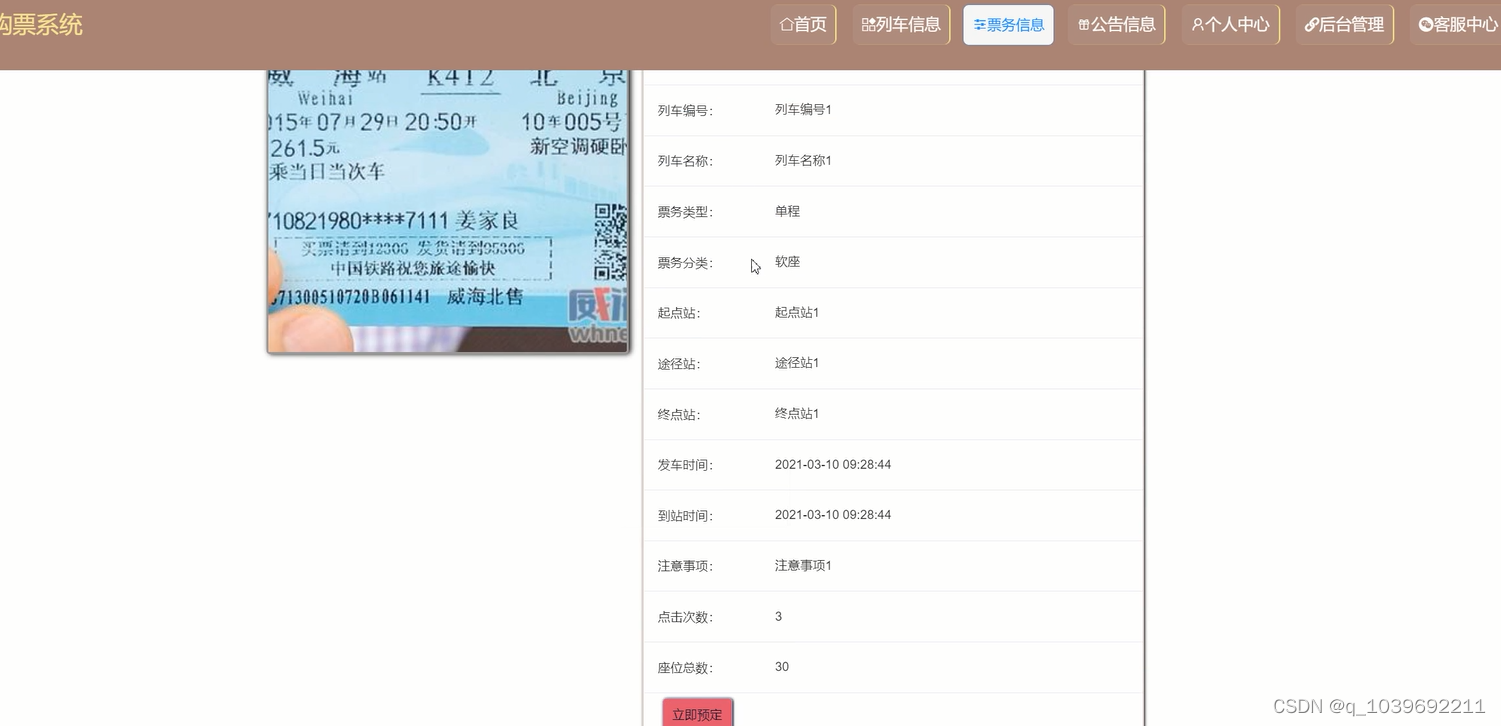Click the 途径站: label
The height and width of the screenshot is (726, 1501).
pos(679,364)
